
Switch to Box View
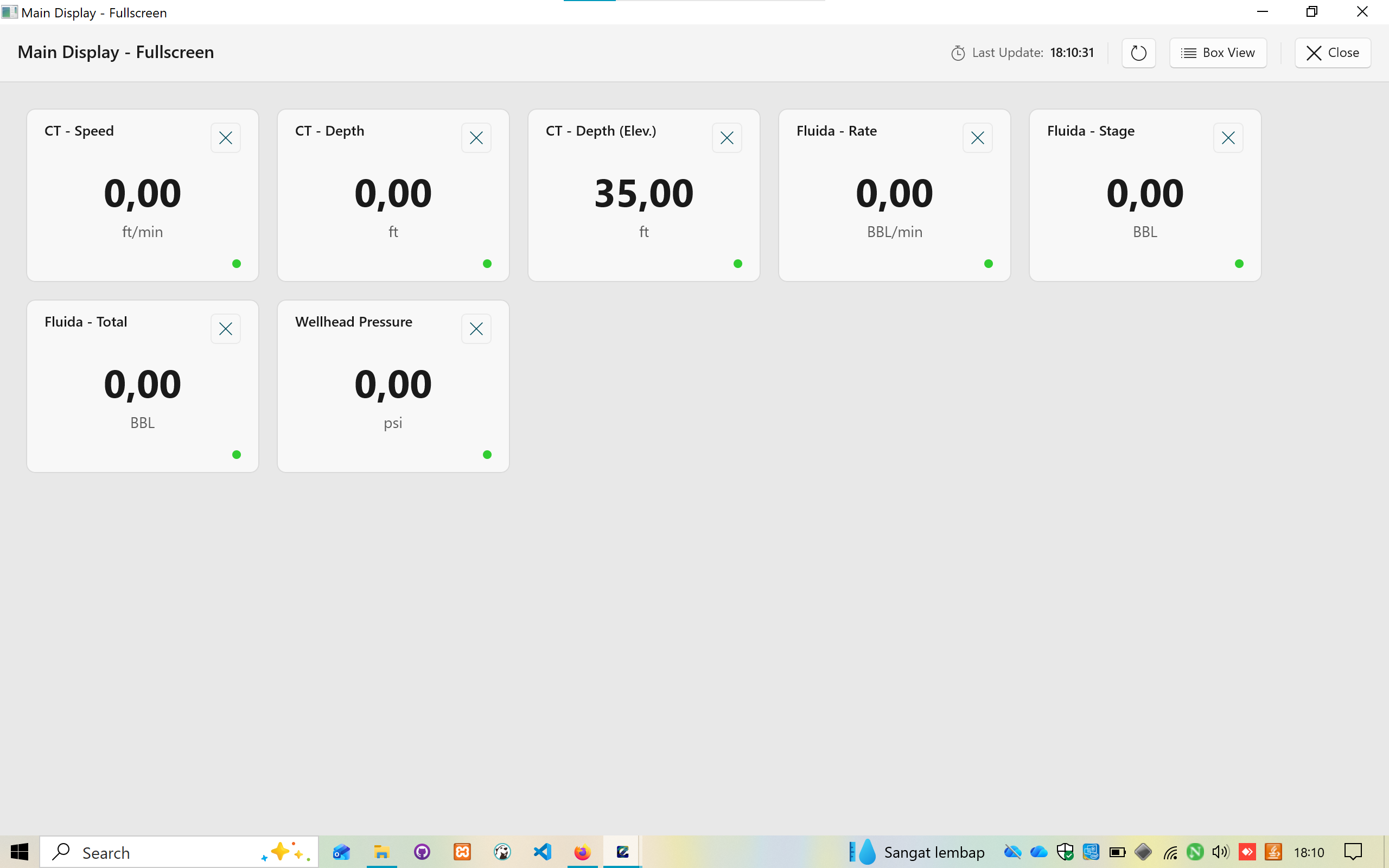pyautogui.click(x=1218, y=52)
